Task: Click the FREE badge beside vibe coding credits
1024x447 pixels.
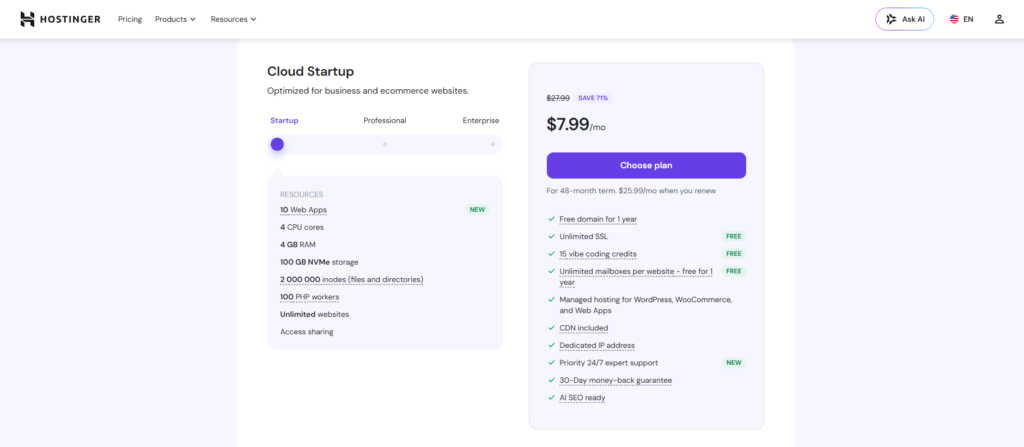Action: (733, 254)
